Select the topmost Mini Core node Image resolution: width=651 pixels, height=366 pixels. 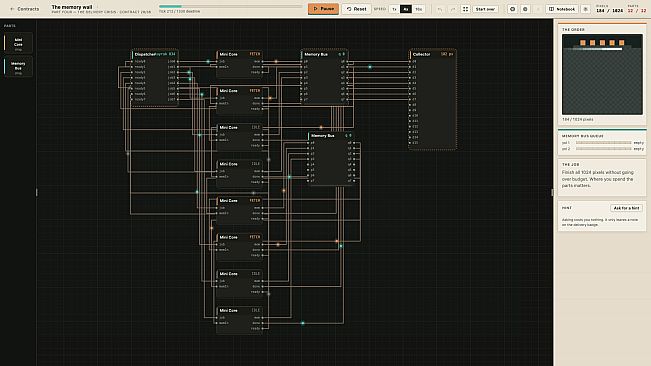click(240, 63)
